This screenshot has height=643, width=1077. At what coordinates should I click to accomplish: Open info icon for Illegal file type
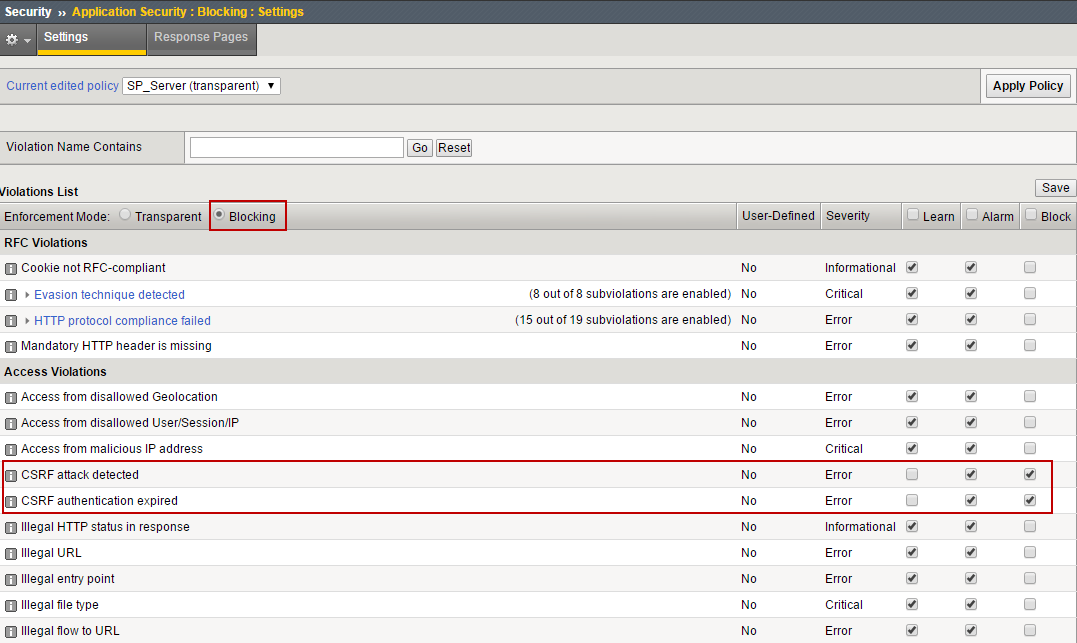(x=11, y=606)
